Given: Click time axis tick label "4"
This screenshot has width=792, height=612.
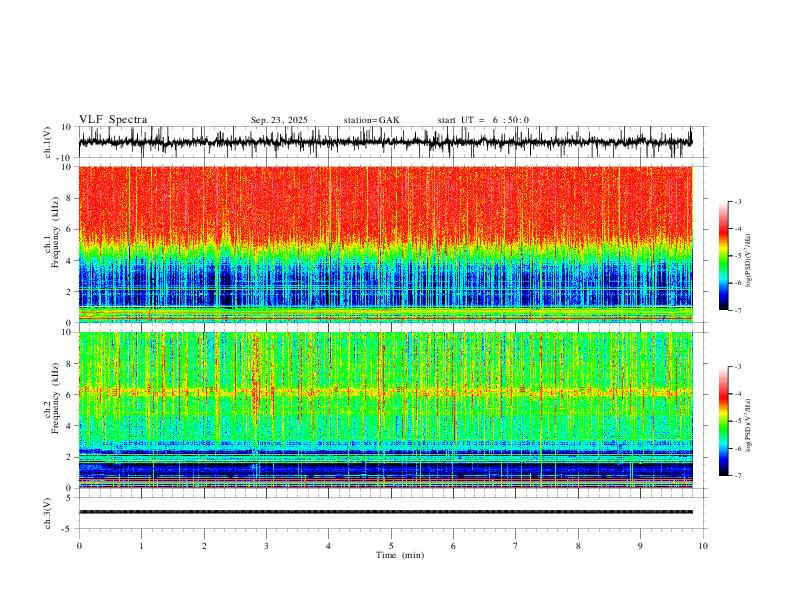Looking at the screenshot, I should click(x=329, y=546).
